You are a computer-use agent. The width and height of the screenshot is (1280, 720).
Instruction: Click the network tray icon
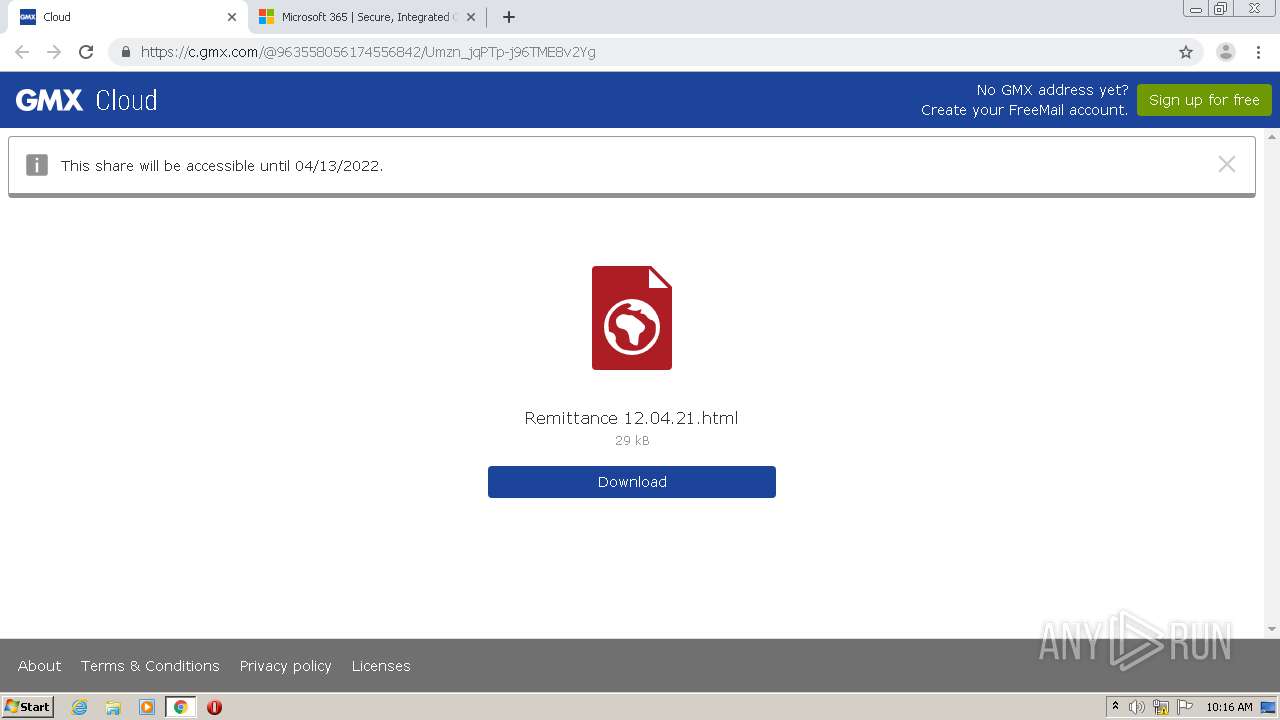pyautogui.click(x=1161, y=707)
